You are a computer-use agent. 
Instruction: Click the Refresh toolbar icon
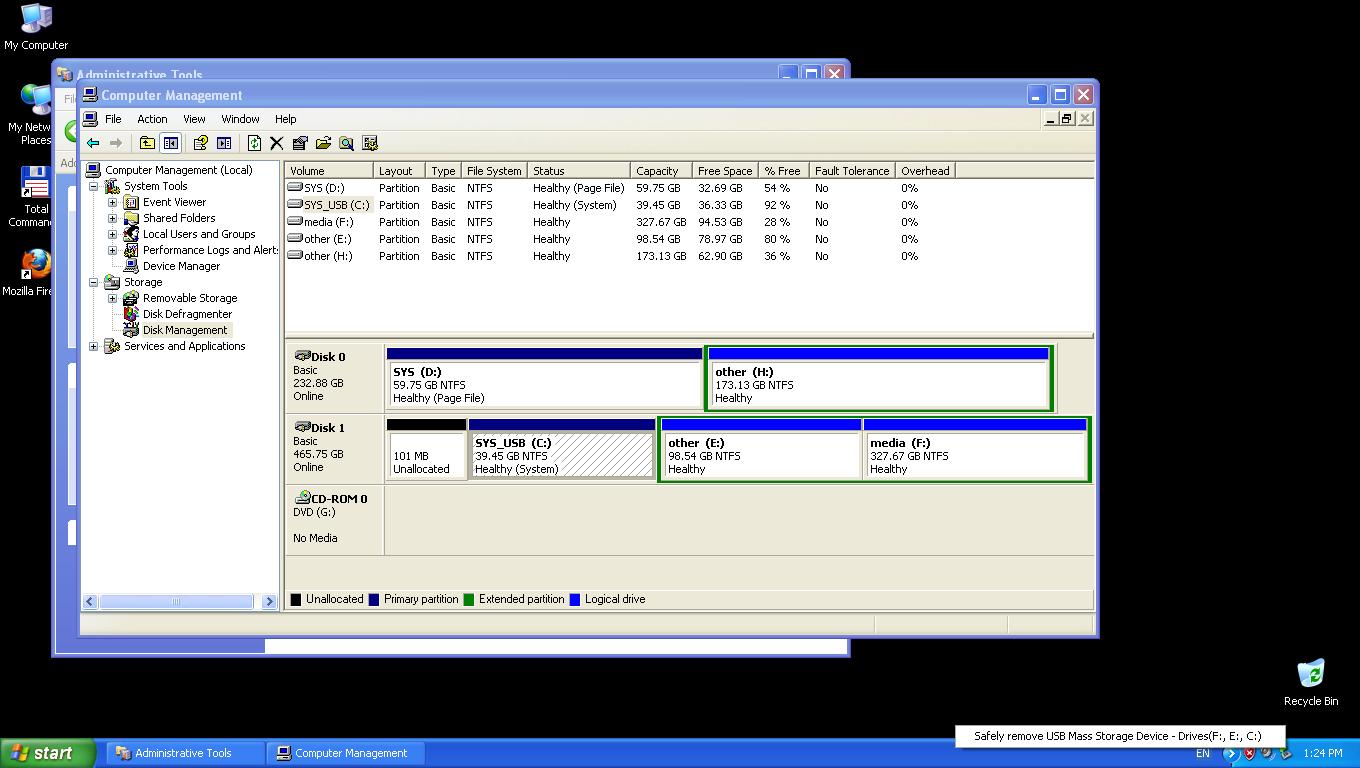(x=254, y=143)
